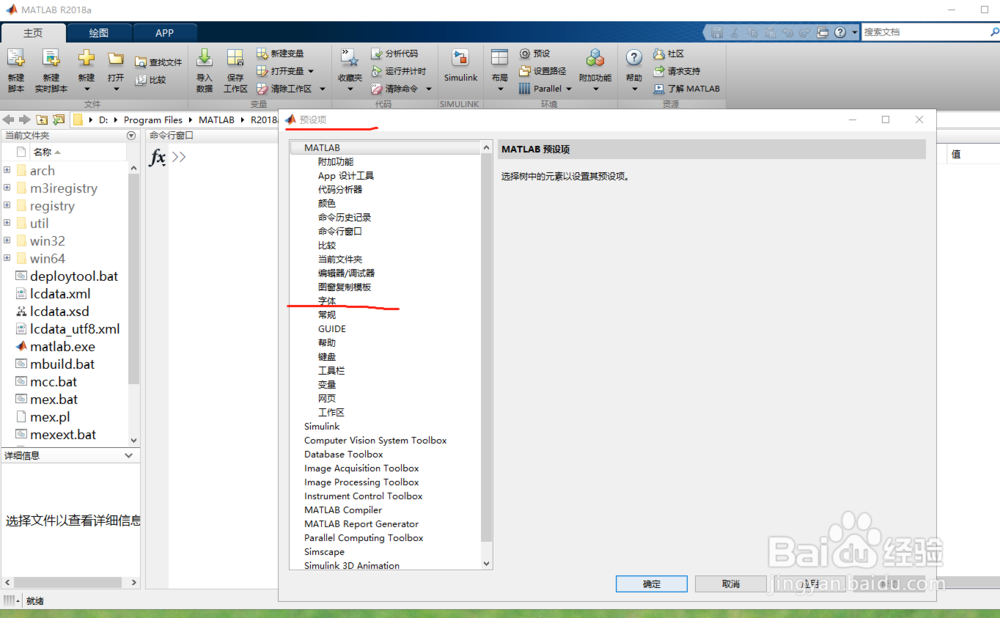Viewport: 1000px width, 618px height.
Task: Select Workspace (工作区) preference
Action: [331, 413]
